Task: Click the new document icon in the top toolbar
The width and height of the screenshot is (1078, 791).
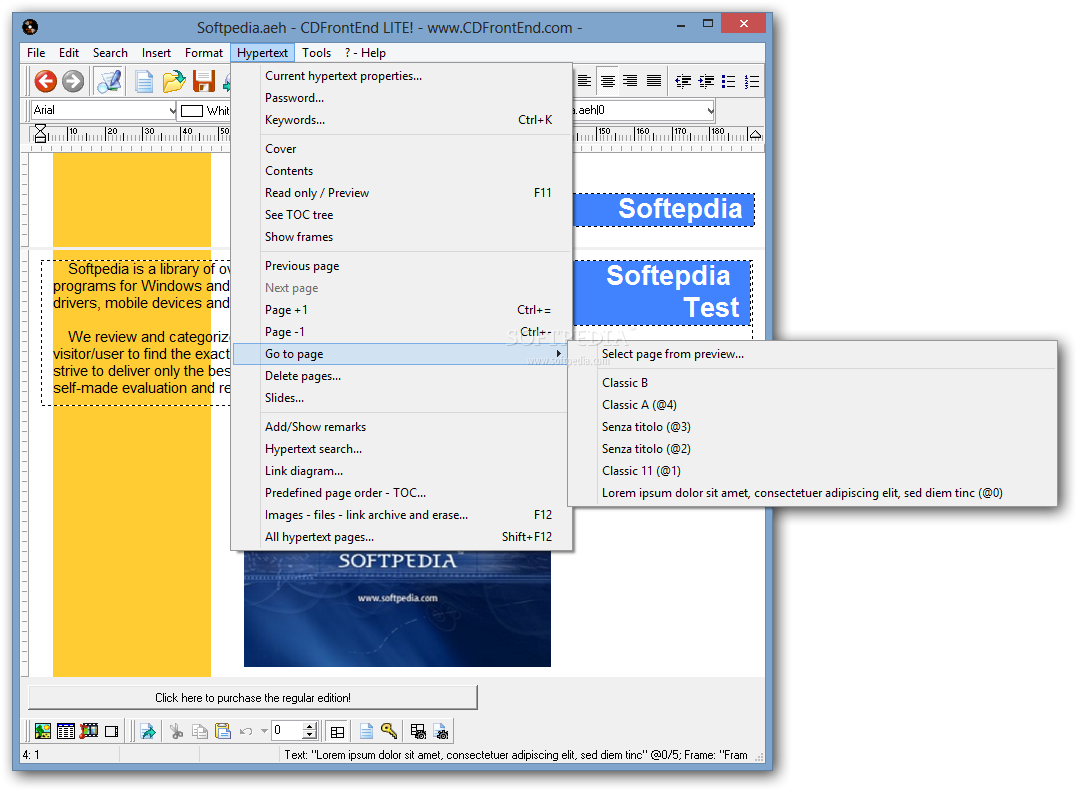Action: click(144, 81)
